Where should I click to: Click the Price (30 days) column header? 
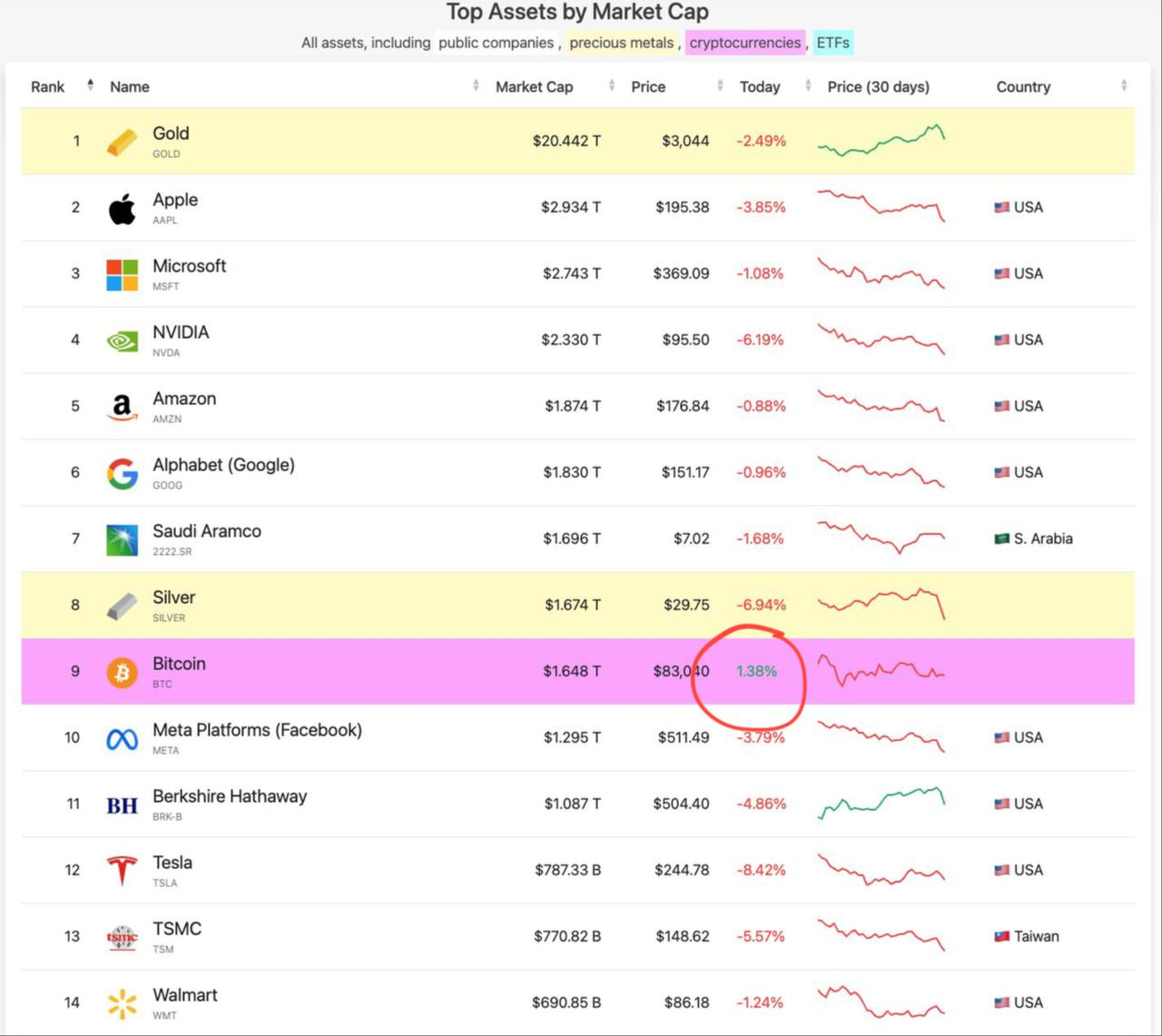tap(878, 87)
